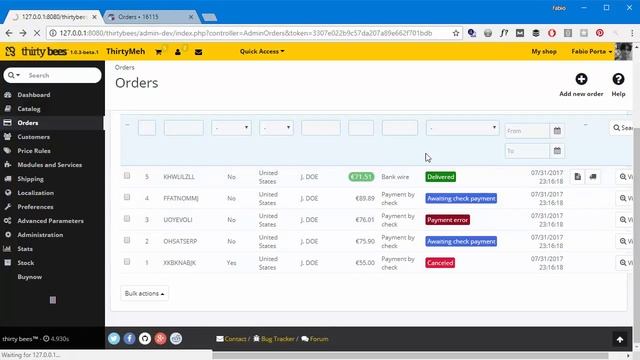Click the ThirtyMeh shop name link
640x360 pixels.
point(126,51)
